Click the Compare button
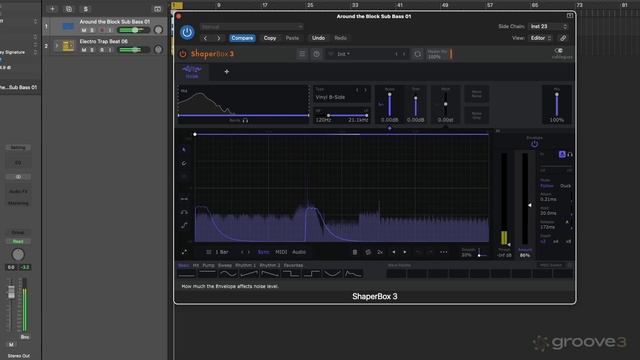Image resolution: width=640 pixels, height=360 pixels. coord(242,38)
